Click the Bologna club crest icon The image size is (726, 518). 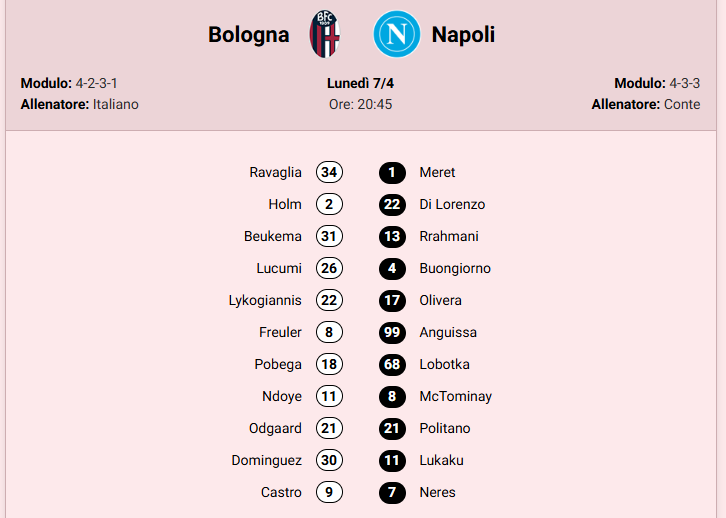pos(325,35)
